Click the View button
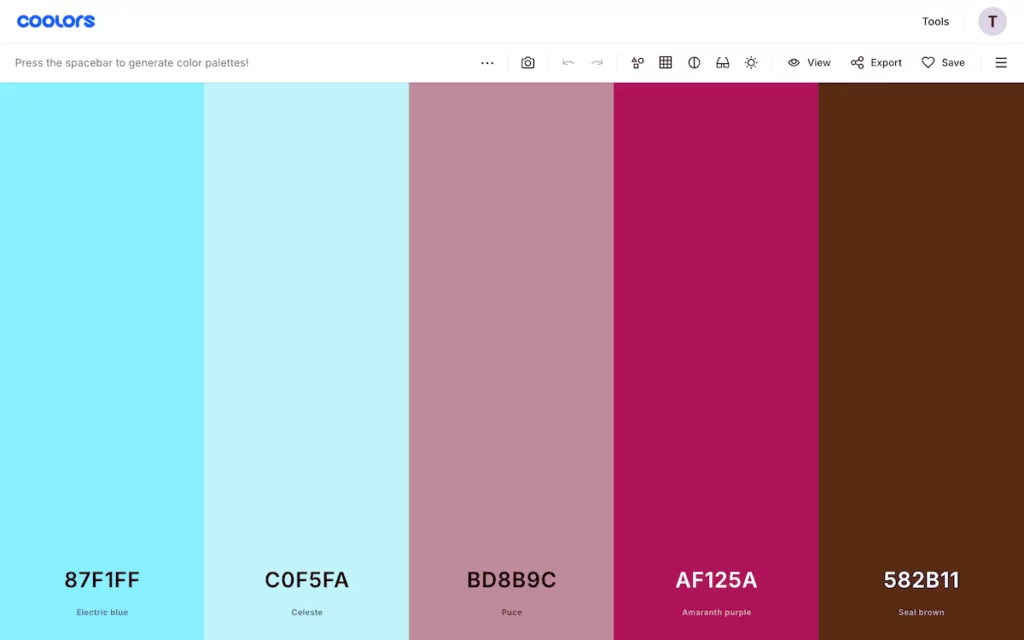 tap(809, 63)
